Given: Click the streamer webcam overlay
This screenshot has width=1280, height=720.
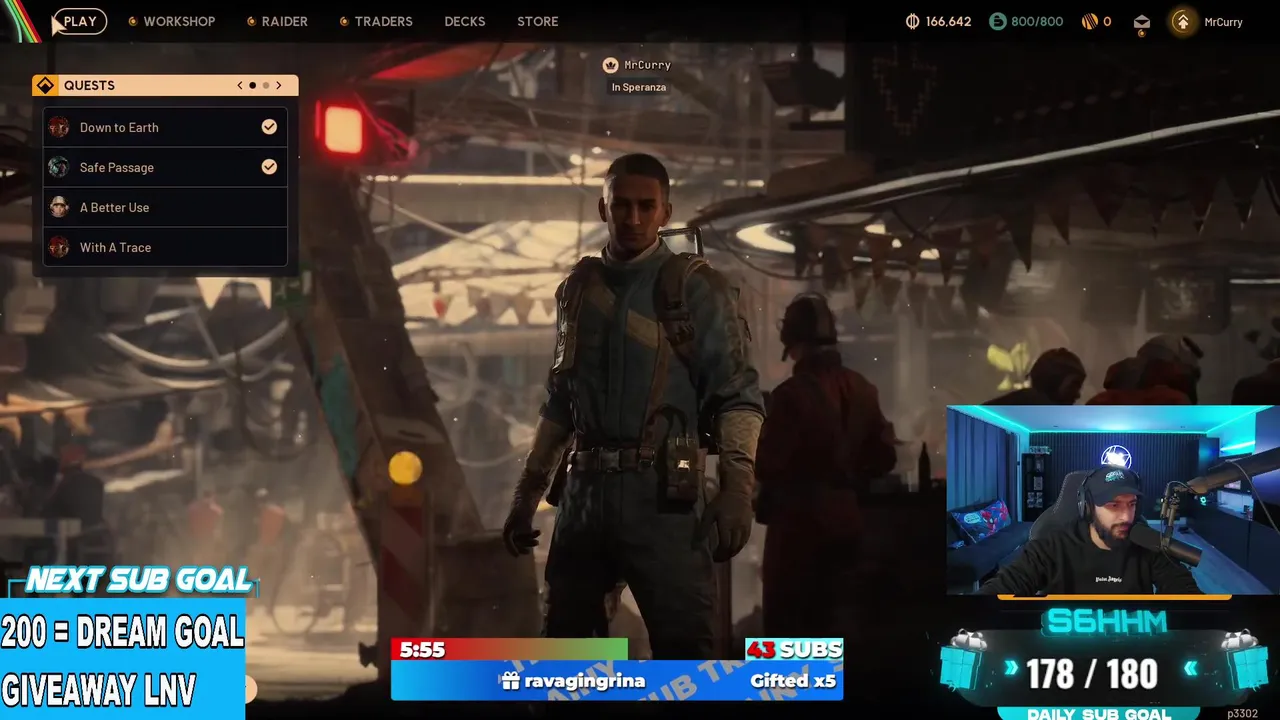Looking at the screenshot, I should coord(1112,500).
